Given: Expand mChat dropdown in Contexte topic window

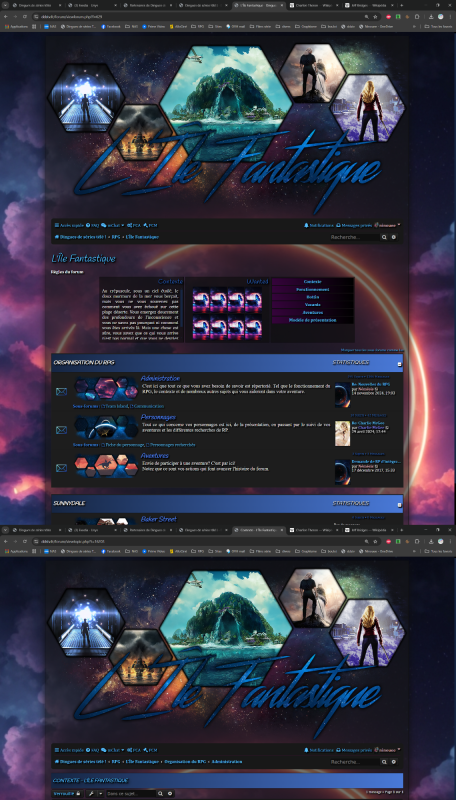Looking at the screenshot, I should coord(113,750).
